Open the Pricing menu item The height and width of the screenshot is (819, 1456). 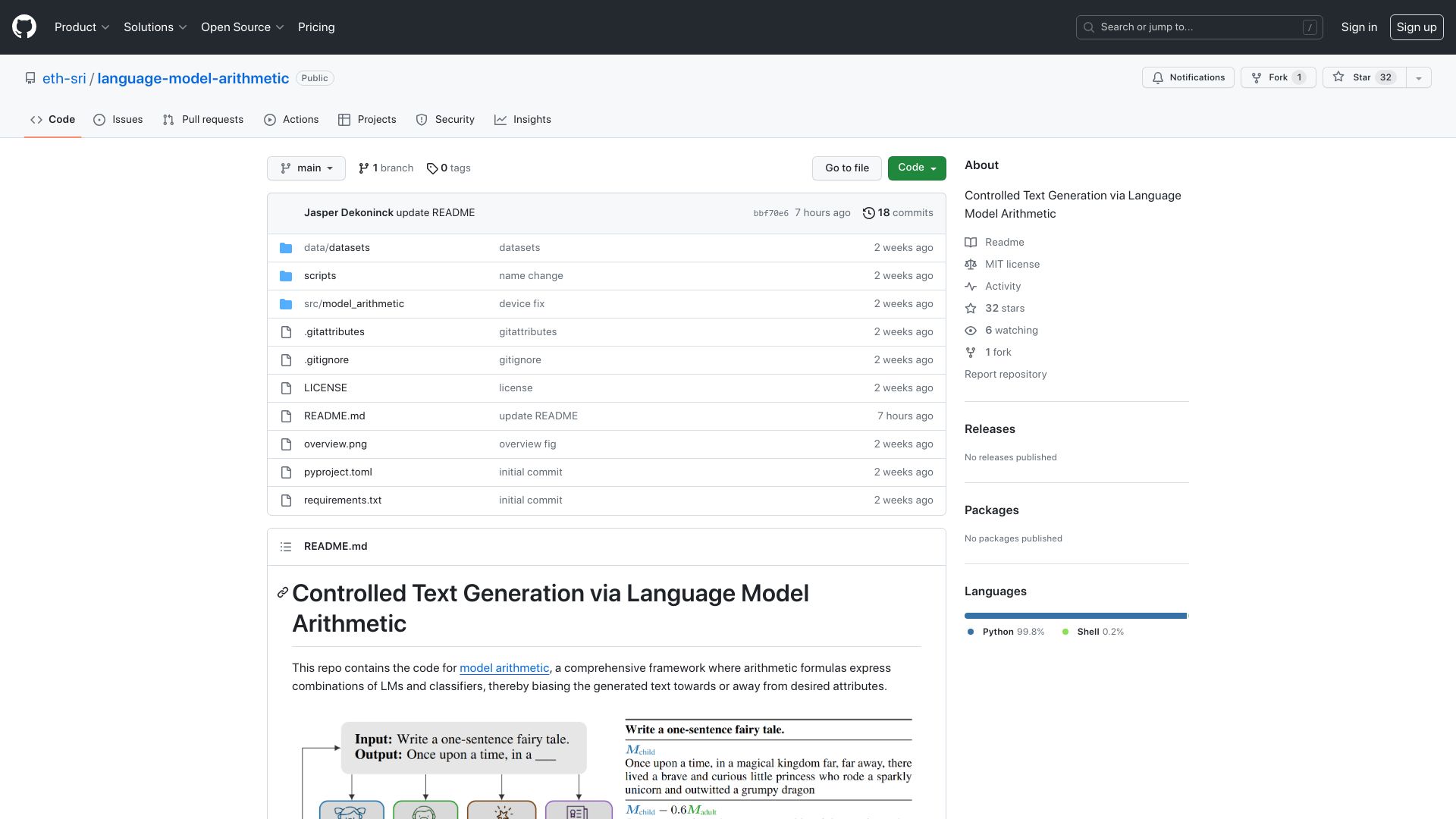click(x=316, y=27)
